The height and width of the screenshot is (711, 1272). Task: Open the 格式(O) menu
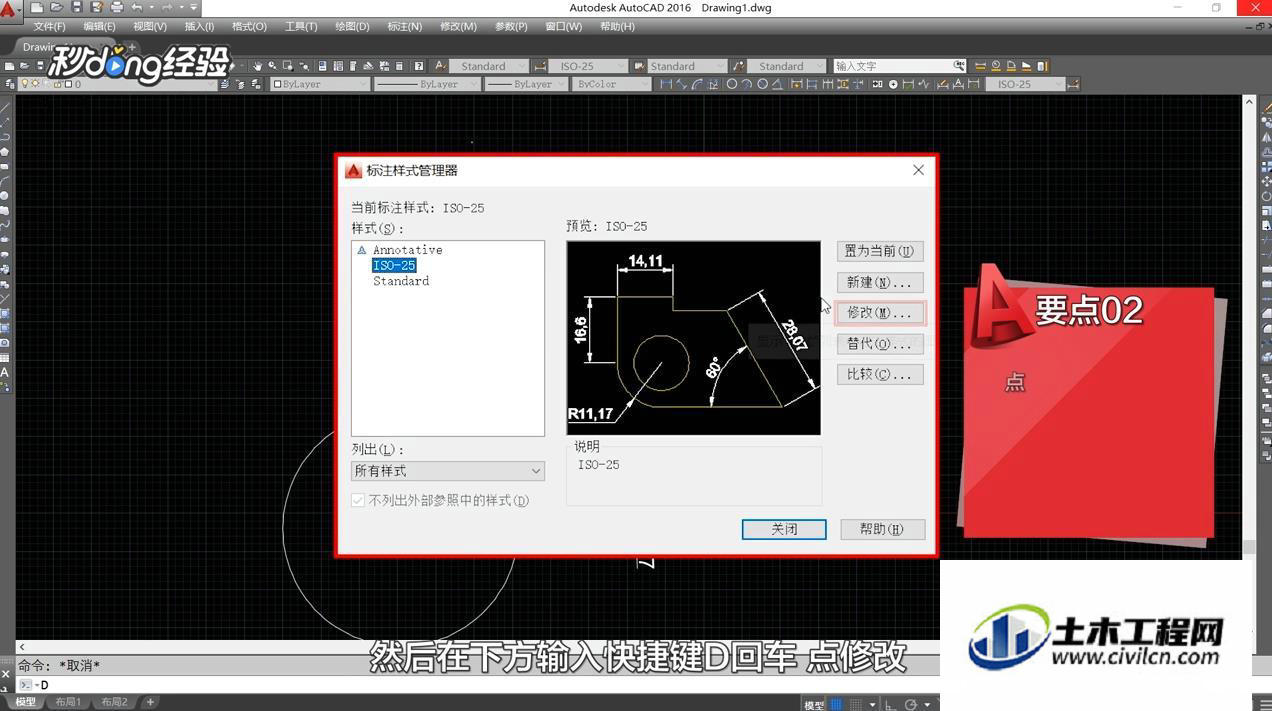[x=249, y=26]
